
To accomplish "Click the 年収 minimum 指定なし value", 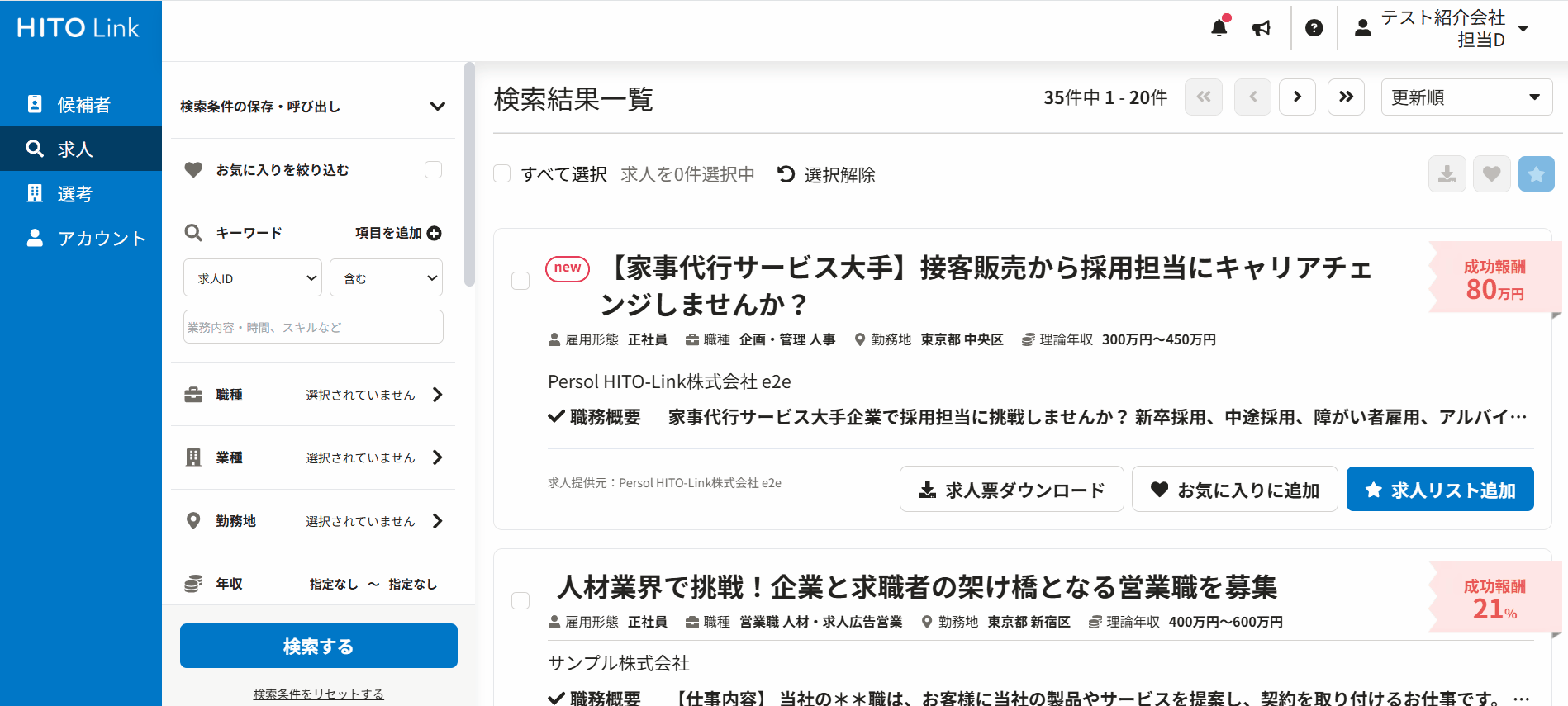I will click(334, 584).
